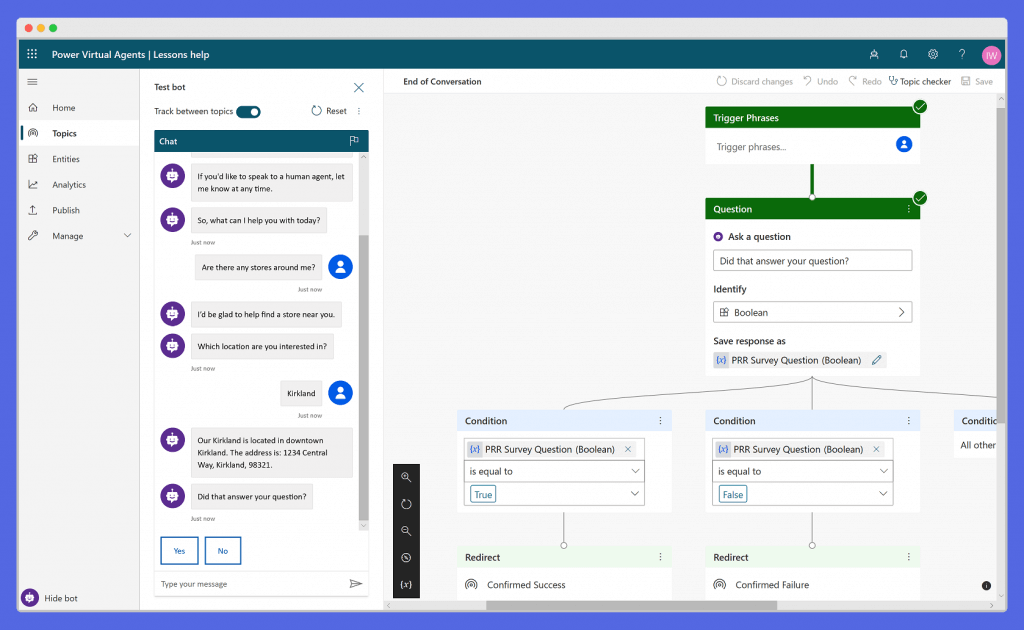This screenshot has height=630, width=1024.
Task: Click the user icon in Trigger Phrases
Action: (904, 145)
